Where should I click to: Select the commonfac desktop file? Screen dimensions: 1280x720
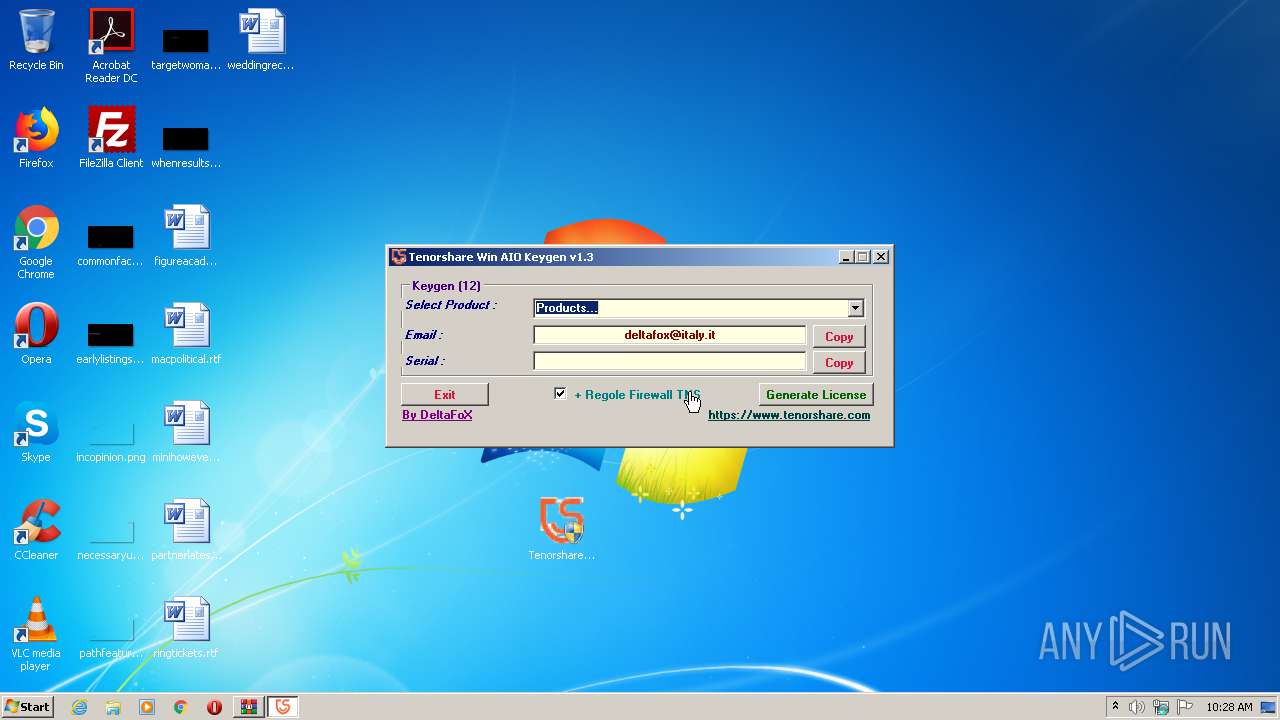point(111,244)
